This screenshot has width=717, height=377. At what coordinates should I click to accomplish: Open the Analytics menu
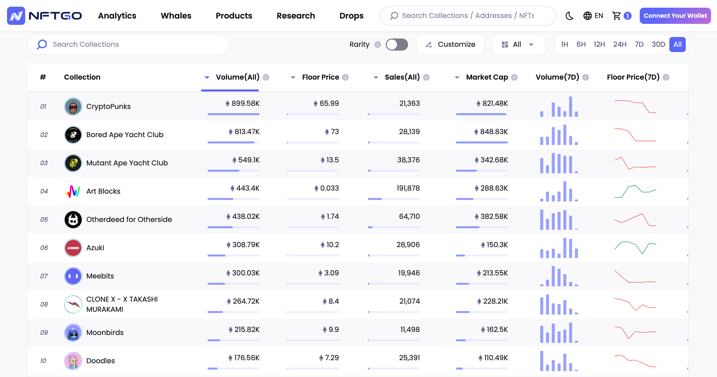(117, 16)
